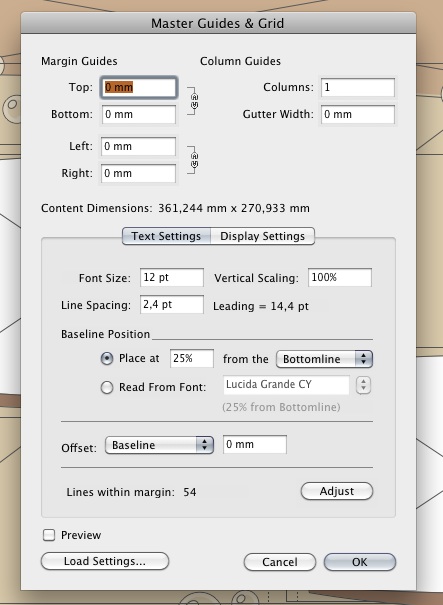Click the Lucida Grande CY font stepper
This screenshot has width=443, height=605.
(x=363, y=385)
